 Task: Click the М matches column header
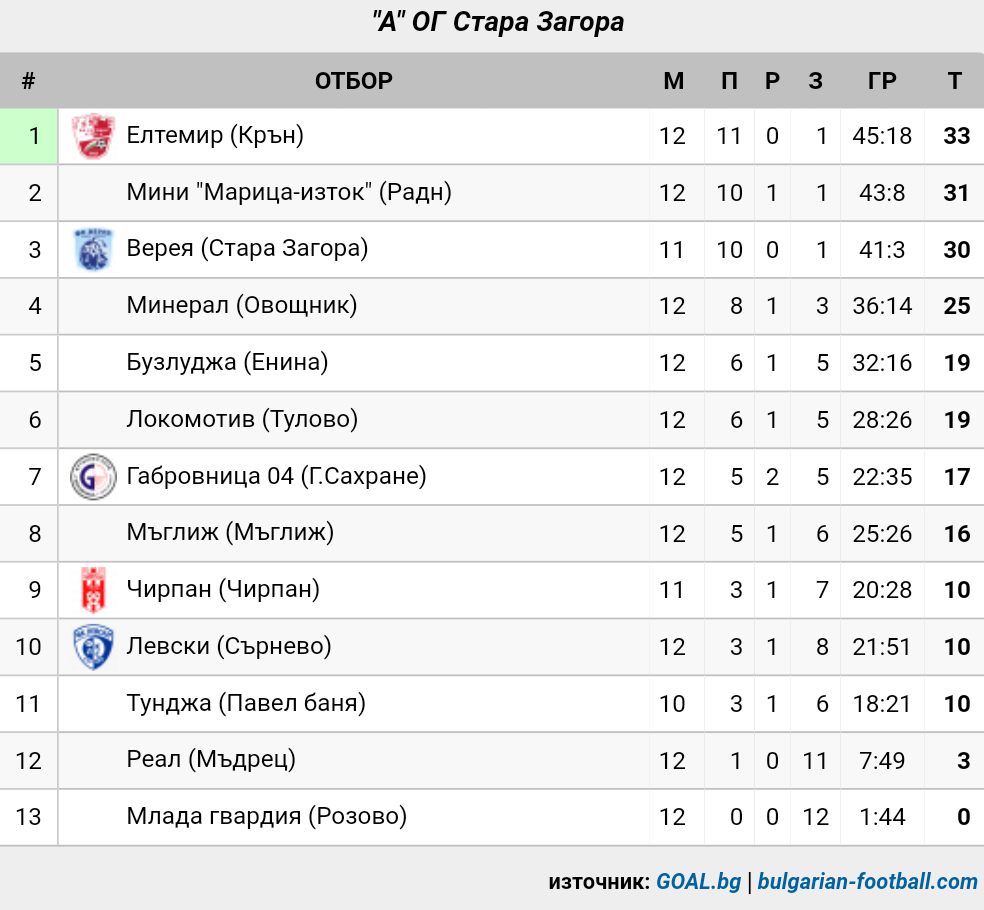coord(673,81)
